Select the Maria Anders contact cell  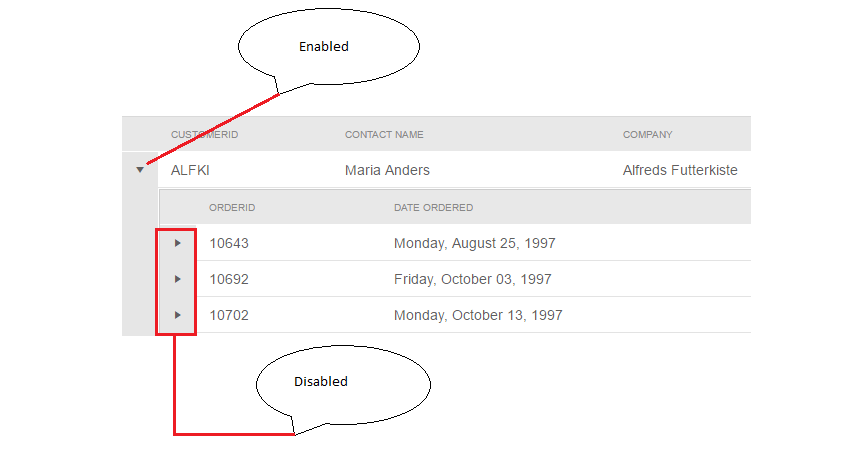tap(387, 170)
